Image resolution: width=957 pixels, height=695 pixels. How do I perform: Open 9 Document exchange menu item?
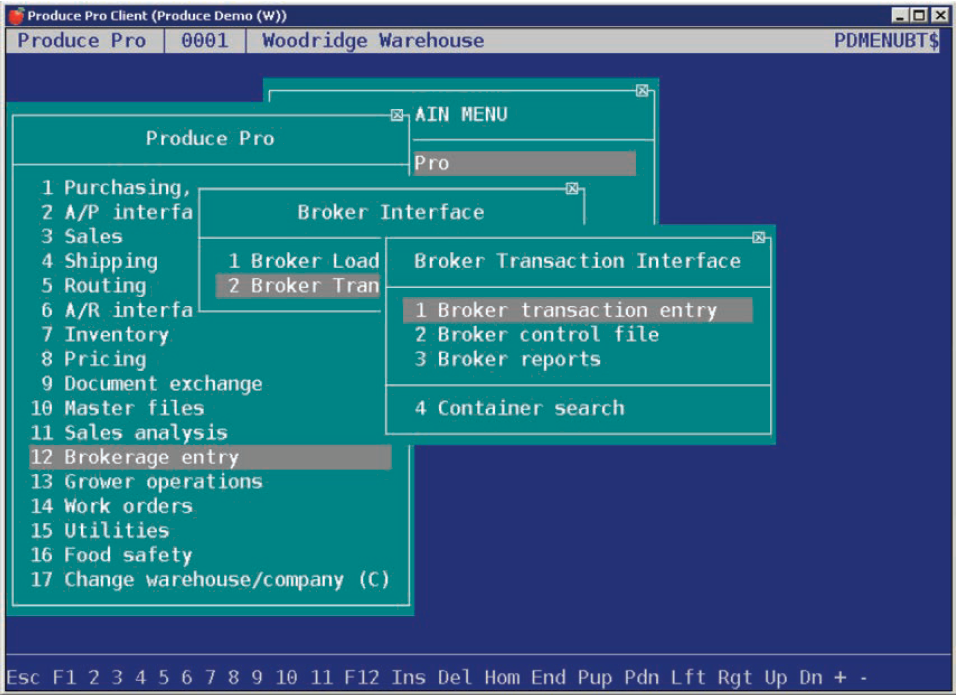152,384
